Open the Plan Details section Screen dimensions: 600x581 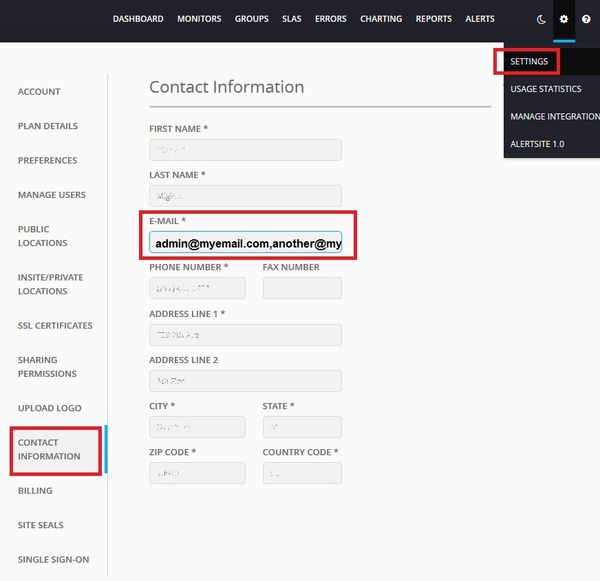[47, 126]
